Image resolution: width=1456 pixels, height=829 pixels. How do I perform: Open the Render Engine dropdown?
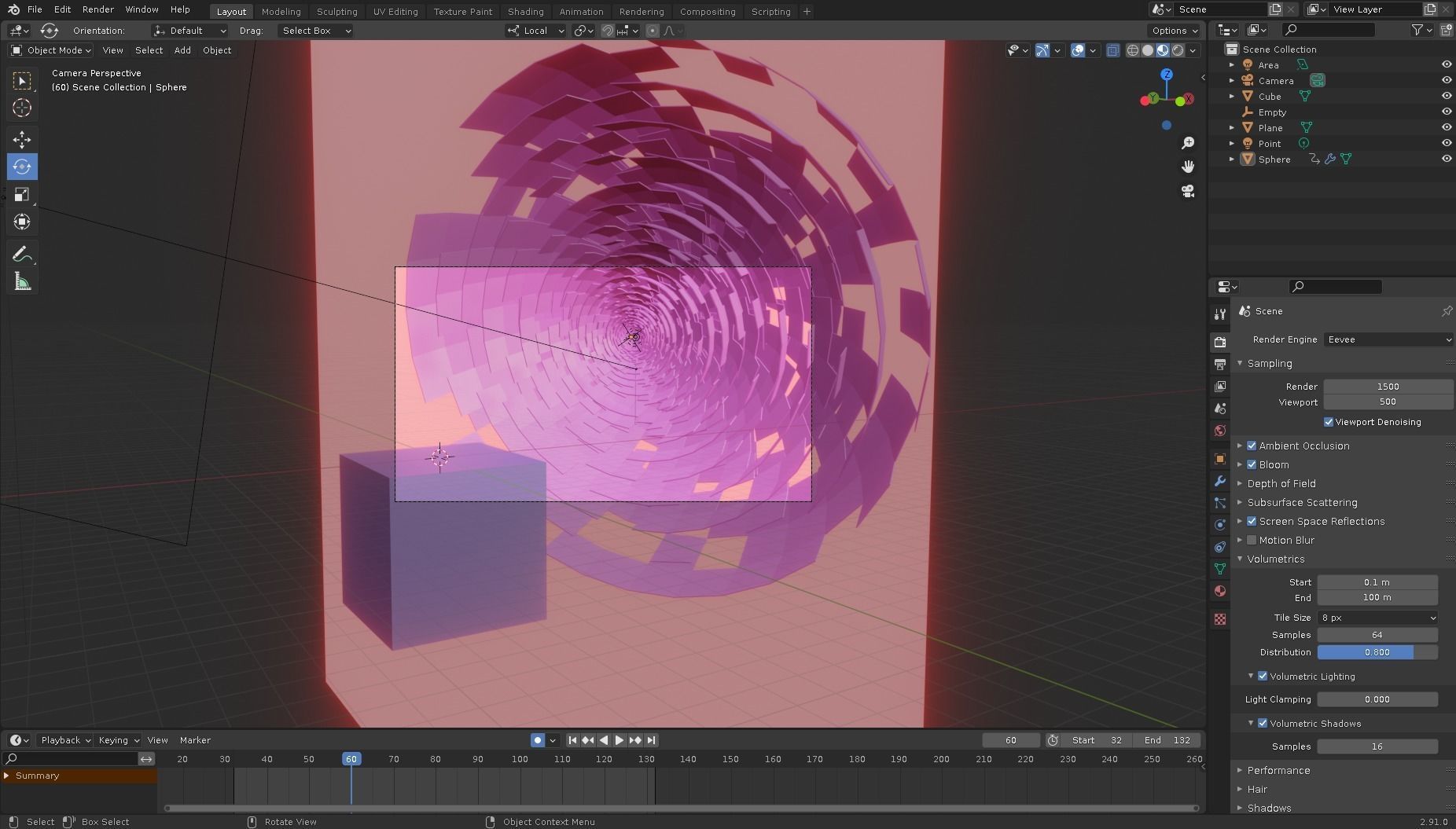pos(1388,339)
